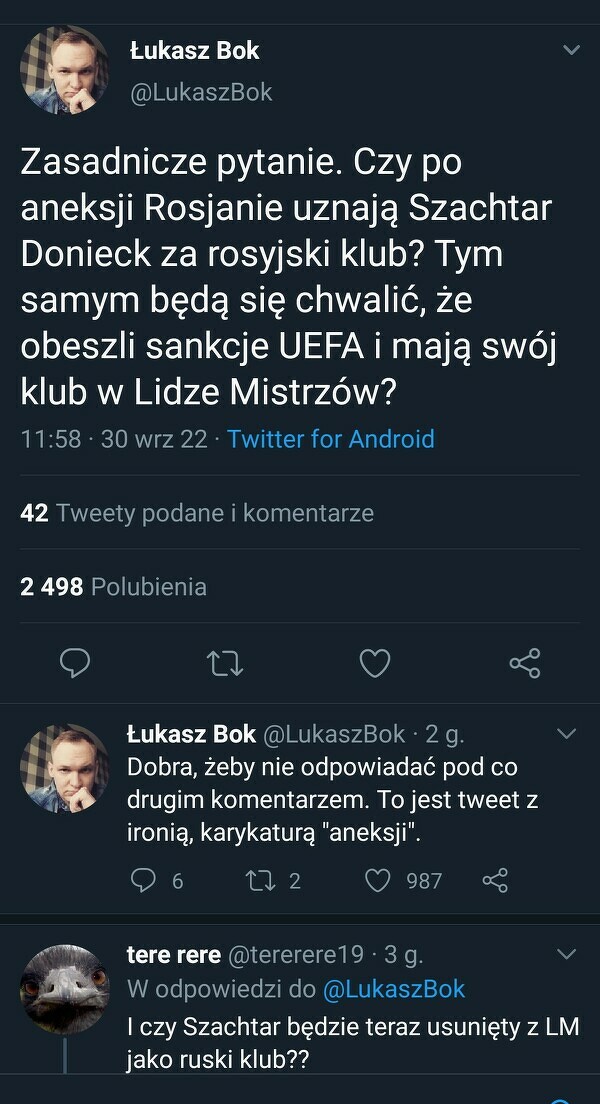Open the @LukaszBok mention in tere rere's reply
The height and width of the screenshot is (1104, 600).
tap(394, 989)
